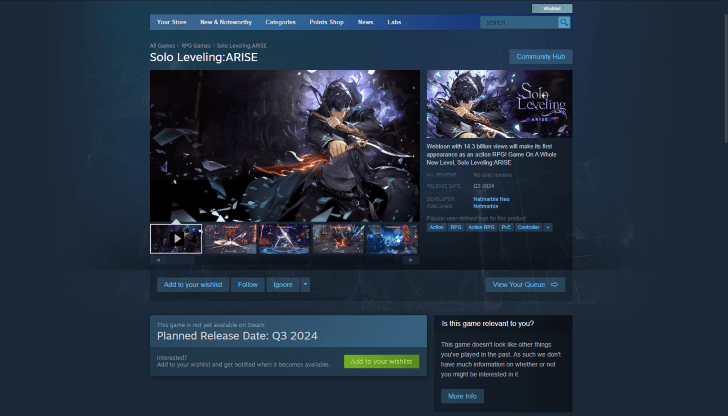728x416 pixels.
Task: Open publisher Netmarble link
Action: [486, 206]
